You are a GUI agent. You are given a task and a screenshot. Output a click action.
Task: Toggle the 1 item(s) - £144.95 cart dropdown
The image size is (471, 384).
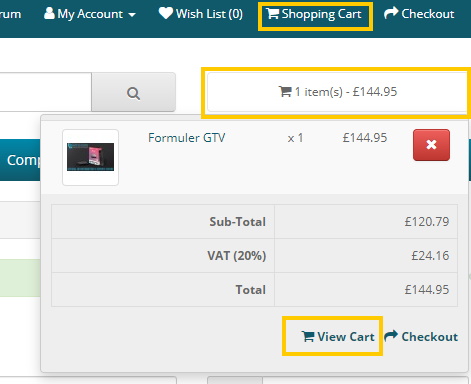coord(337,92)
